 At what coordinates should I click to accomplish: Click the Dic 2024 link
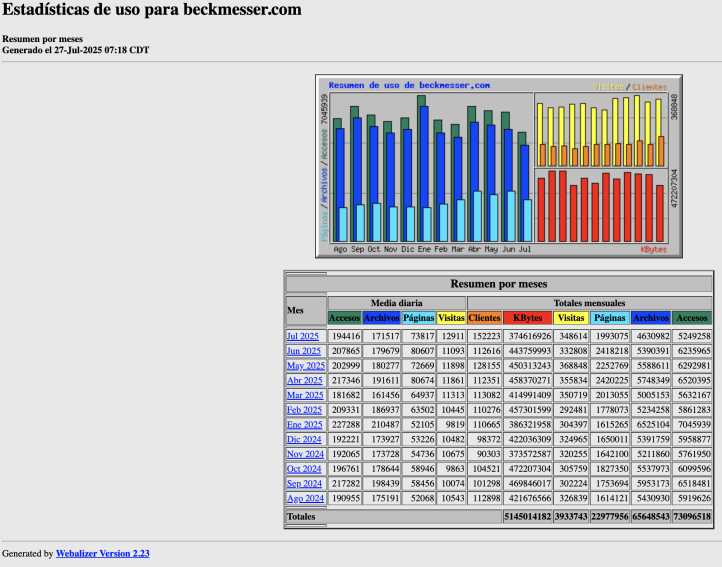pyautogui.click(x=304, y=439)
